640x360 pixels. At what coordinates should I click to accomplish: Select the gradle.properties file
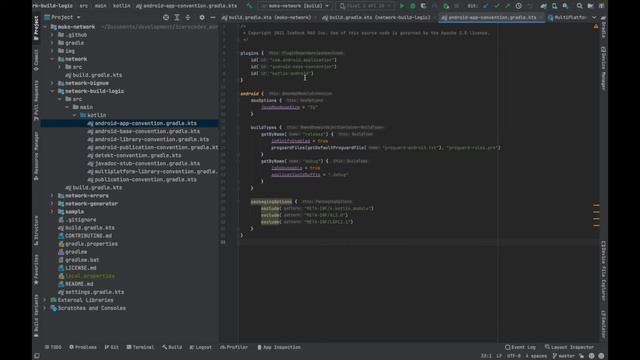[88, 244]
